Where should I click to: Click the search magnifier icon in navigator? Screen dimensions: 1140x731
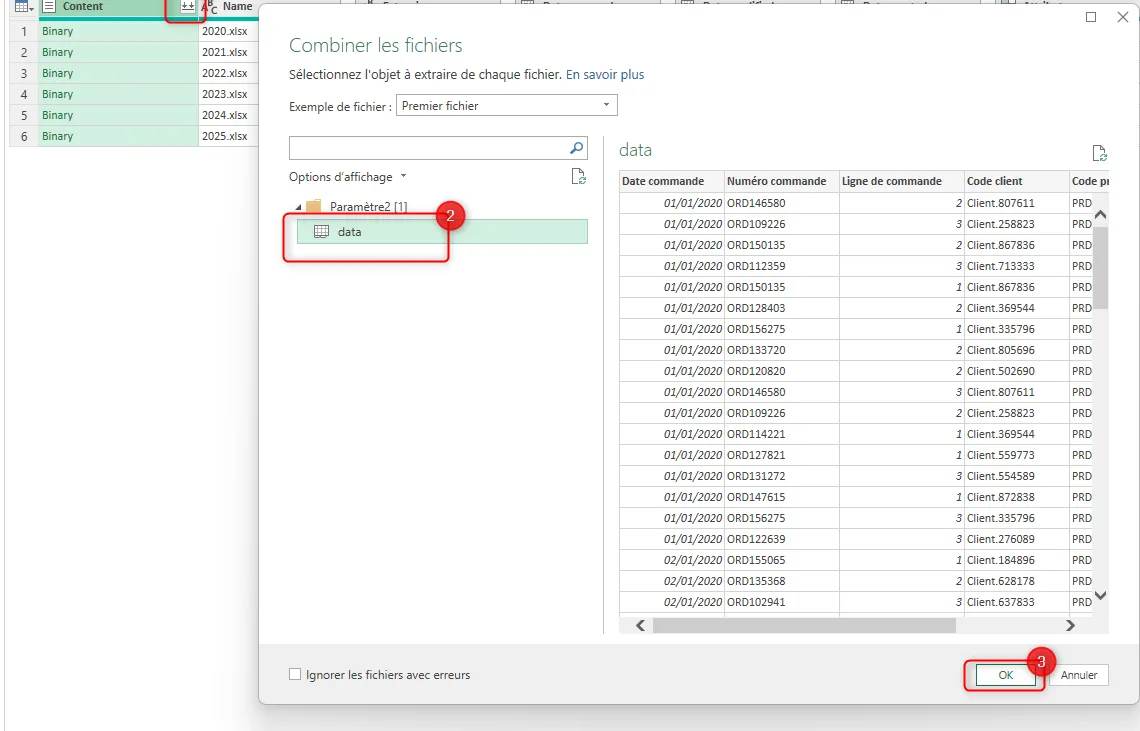tap(577, 148)
